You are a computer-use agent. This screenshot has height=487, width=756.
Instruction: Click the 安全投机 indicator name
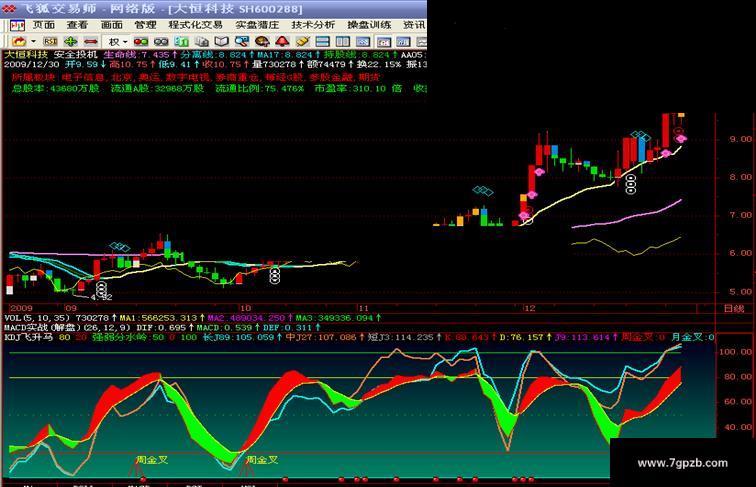pos(76,54)
